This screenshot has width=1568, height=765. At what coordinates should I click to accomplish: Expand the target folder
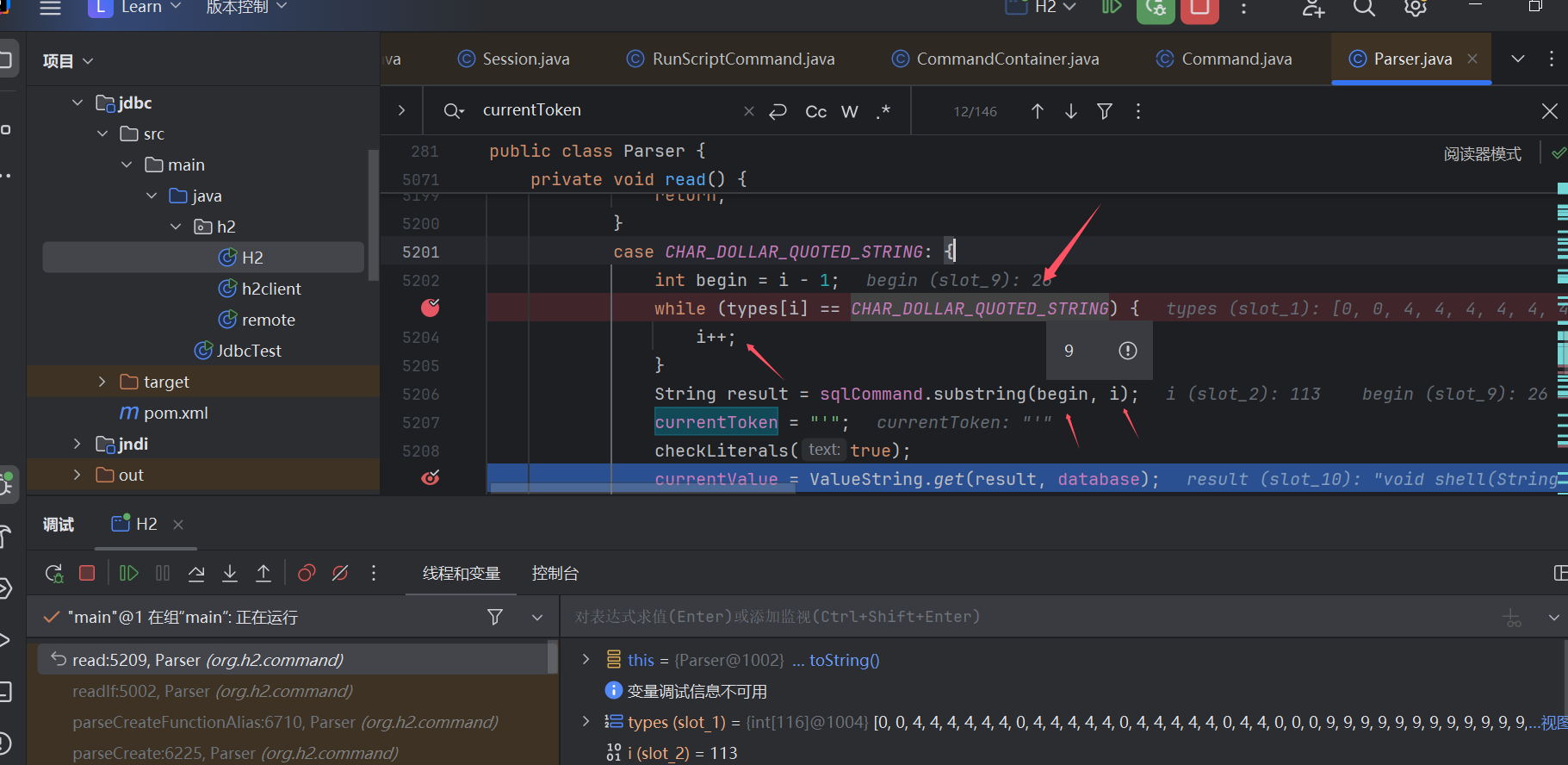[102, 382]
